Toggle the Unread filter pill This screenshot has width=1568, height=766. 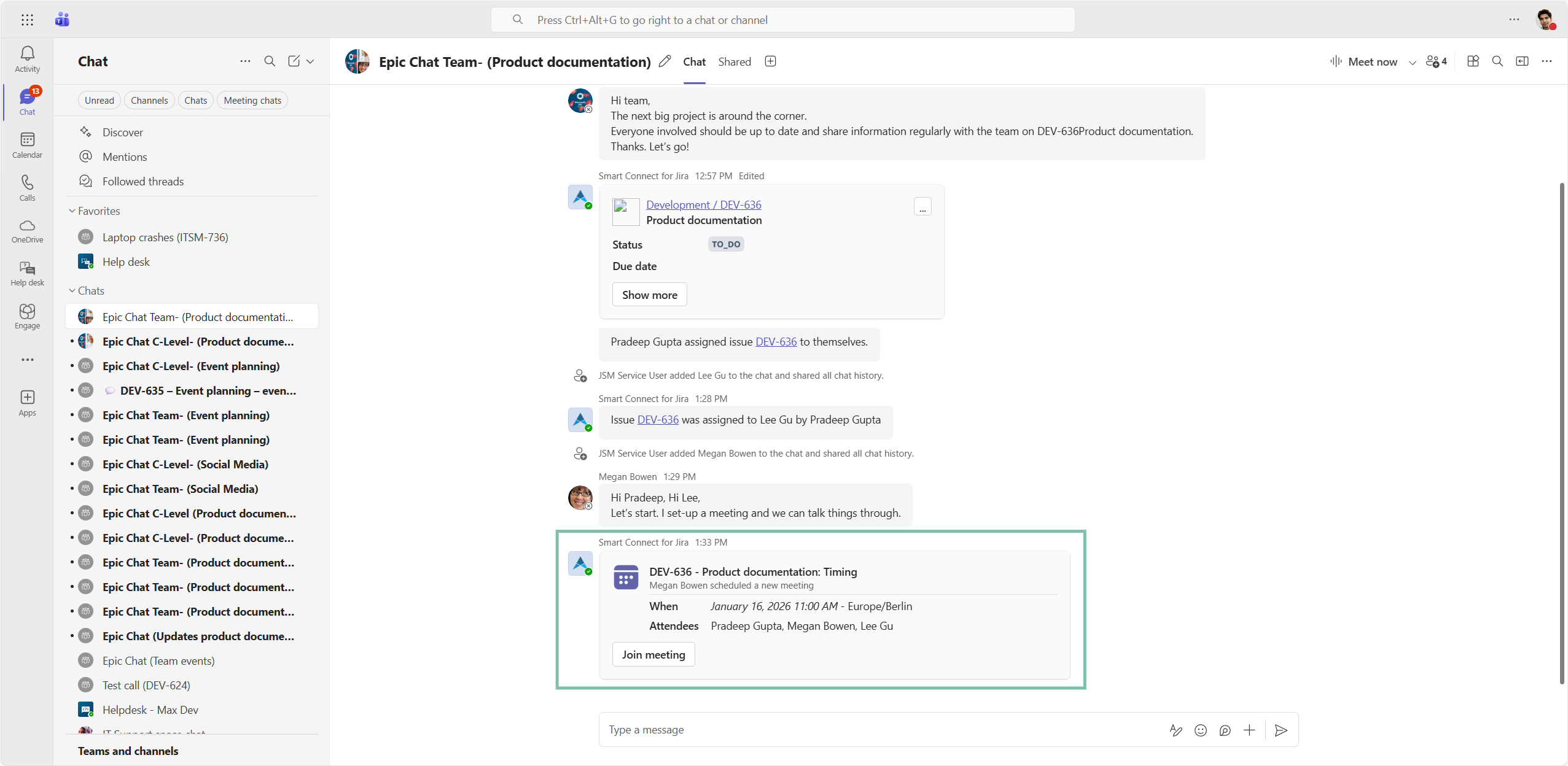99,100
